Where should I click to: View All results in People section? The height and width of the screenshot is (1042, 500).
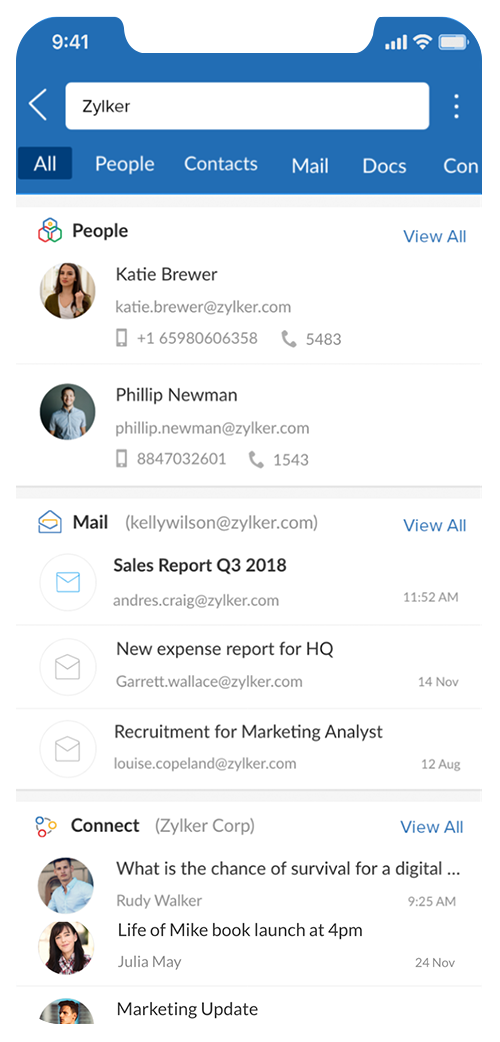[435, 237]
